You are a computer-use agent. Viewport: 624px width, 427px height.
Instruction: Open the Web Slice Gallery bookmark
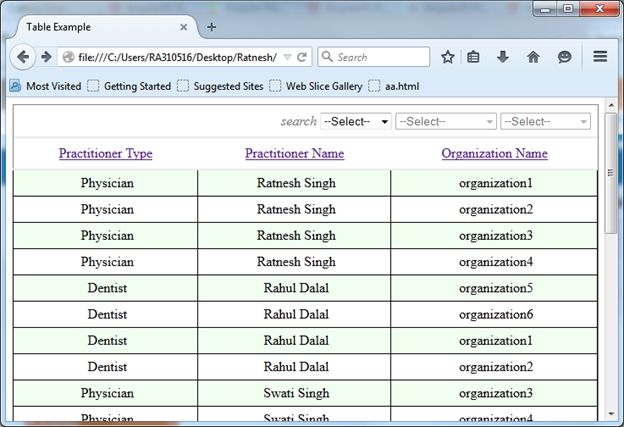316,86
